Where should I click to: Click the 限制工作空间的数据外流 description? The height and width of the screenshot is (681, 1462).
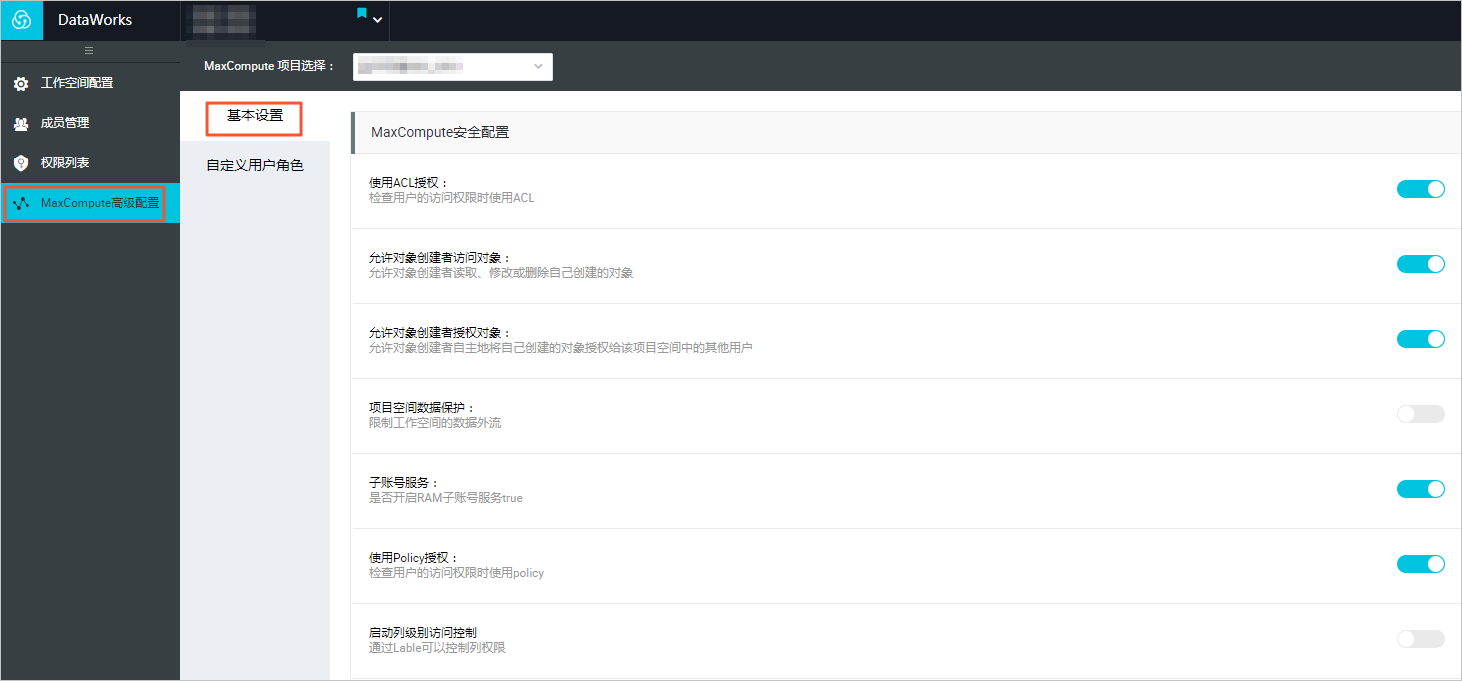click(x=435, y=423)
